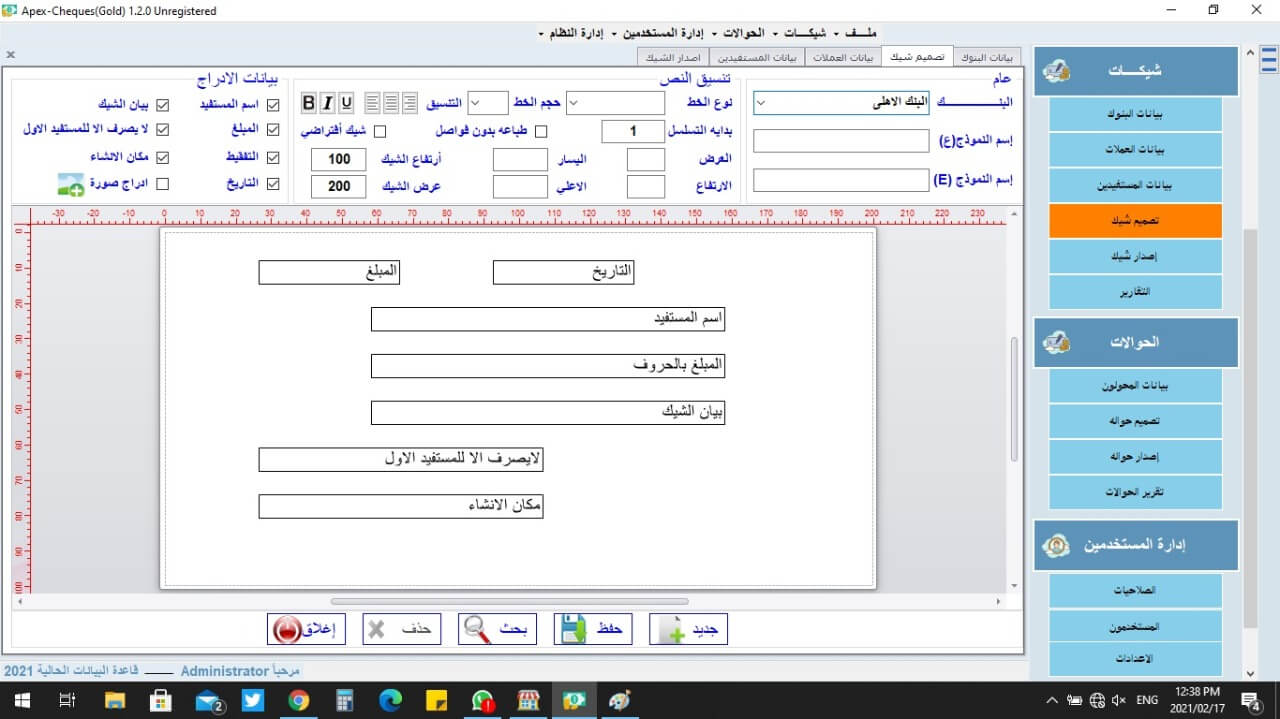Viewport: 1280px width, 719px height.
Task: Switch to the بيانات البنوك tab
Action: coord(988,57)
